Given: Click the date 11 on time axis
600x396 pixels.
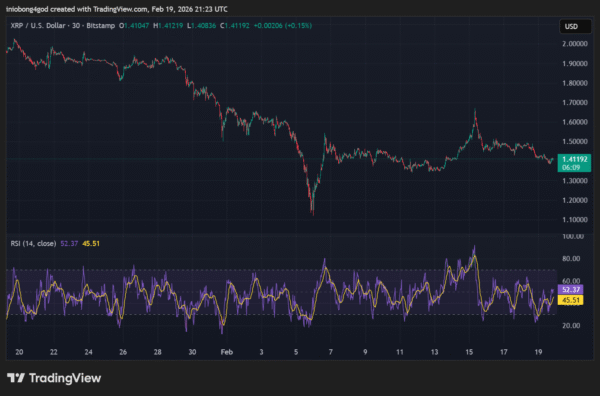Looking at the screenshot, I should tap(400, 352).
